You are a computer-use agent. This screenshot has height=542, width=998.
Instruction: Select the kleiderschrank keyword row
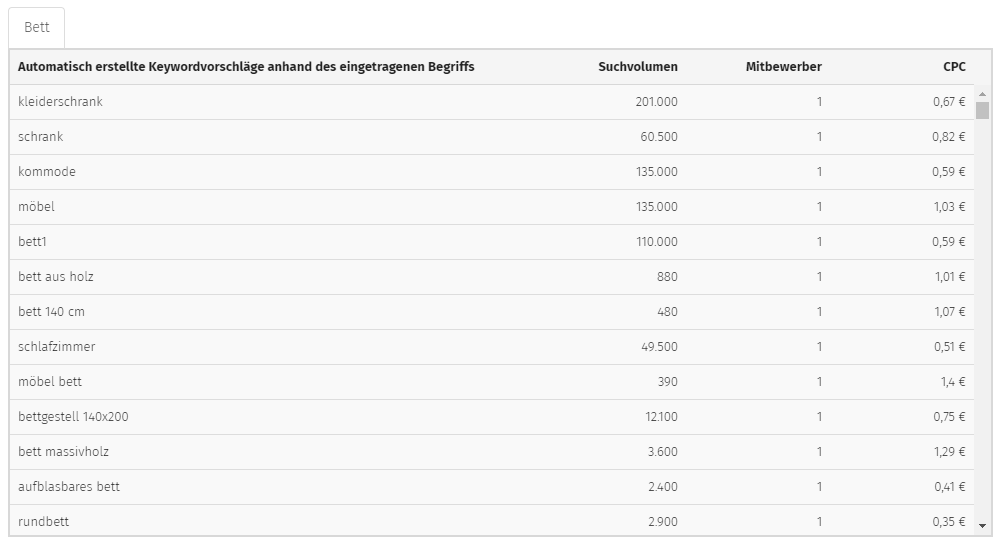pyautogui.click(x=491, y=102)
